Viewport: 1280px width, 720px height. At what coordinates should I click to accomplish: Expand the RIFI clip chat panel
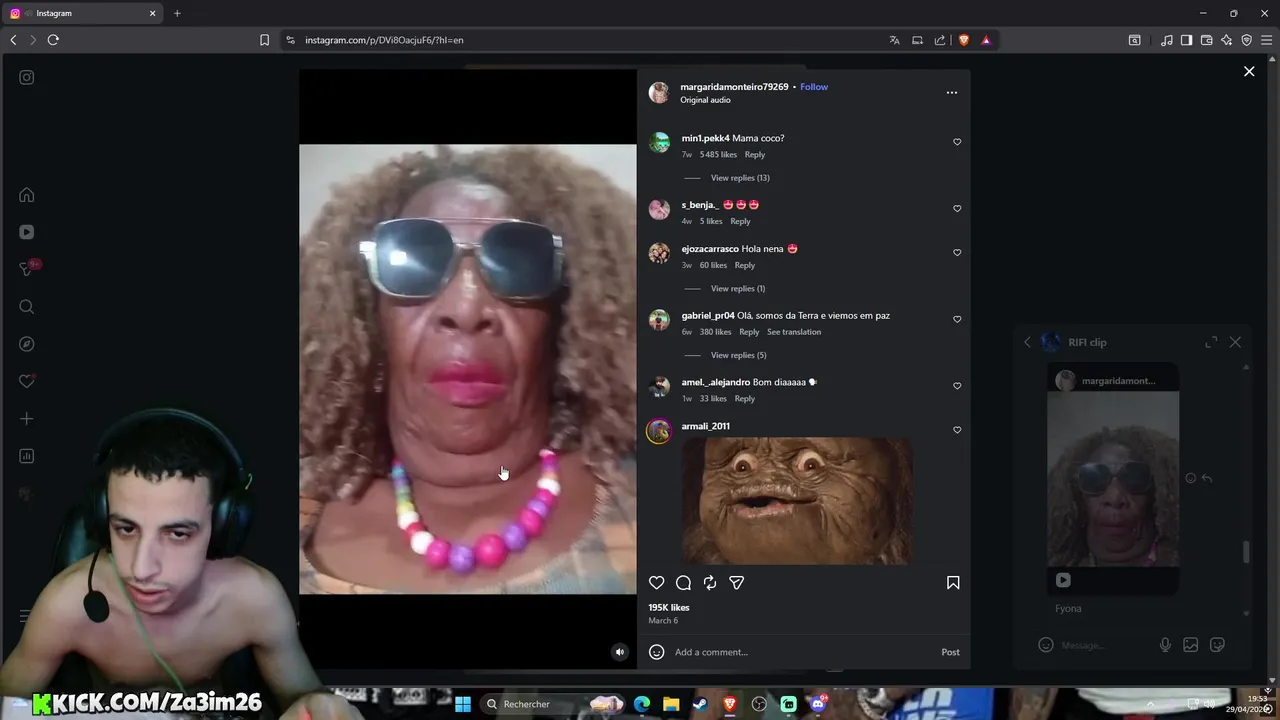[1211, 342]
